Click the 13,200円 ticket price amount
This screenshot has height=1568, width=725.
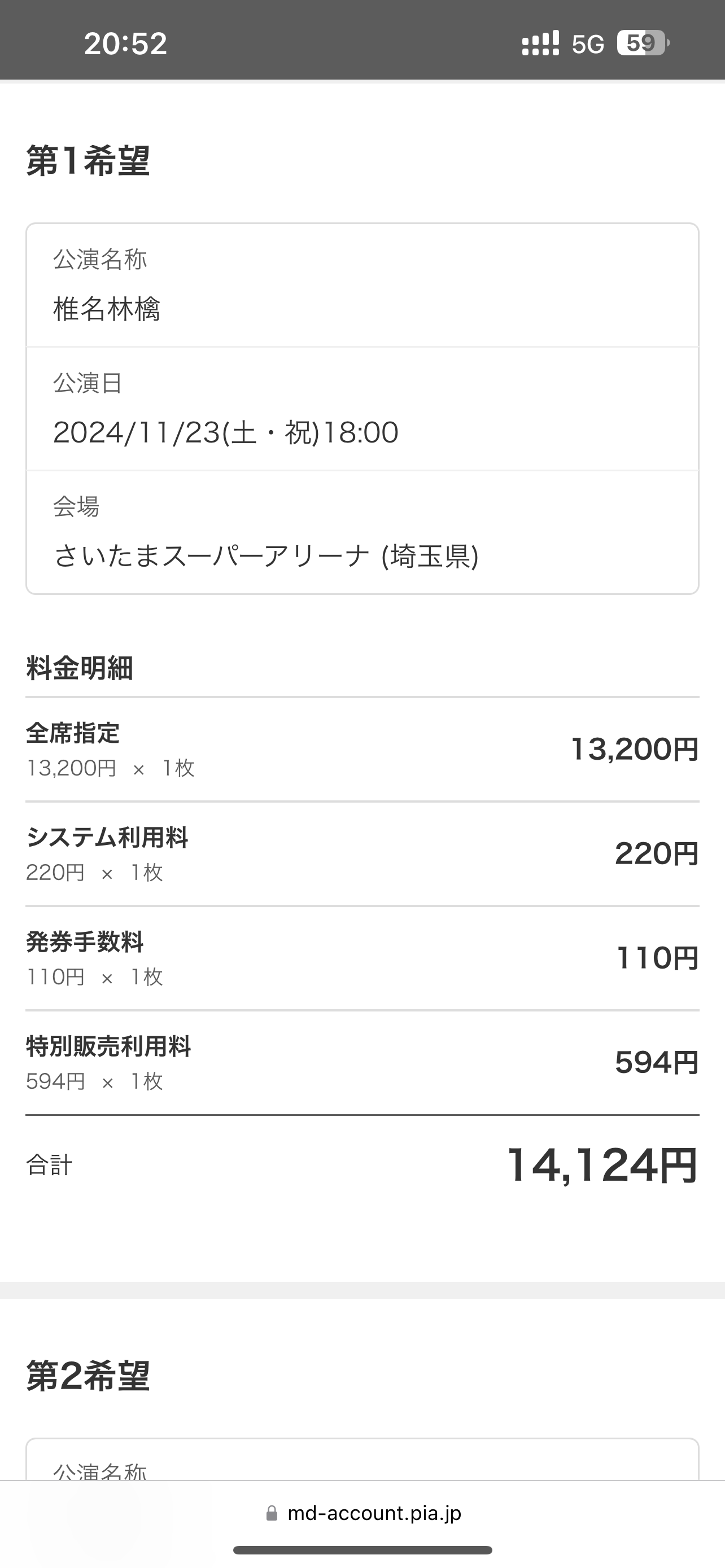634,750
